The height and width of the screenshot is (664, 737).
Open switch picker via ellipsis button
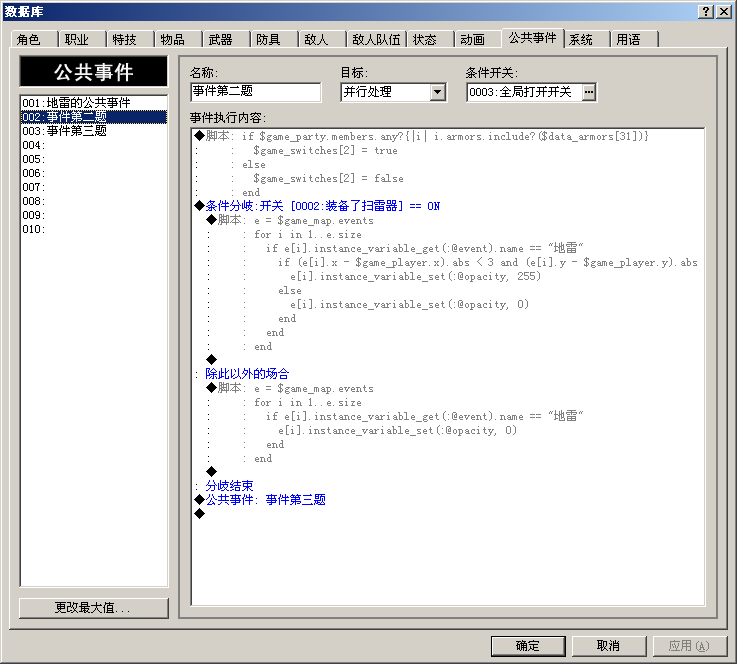588,92
